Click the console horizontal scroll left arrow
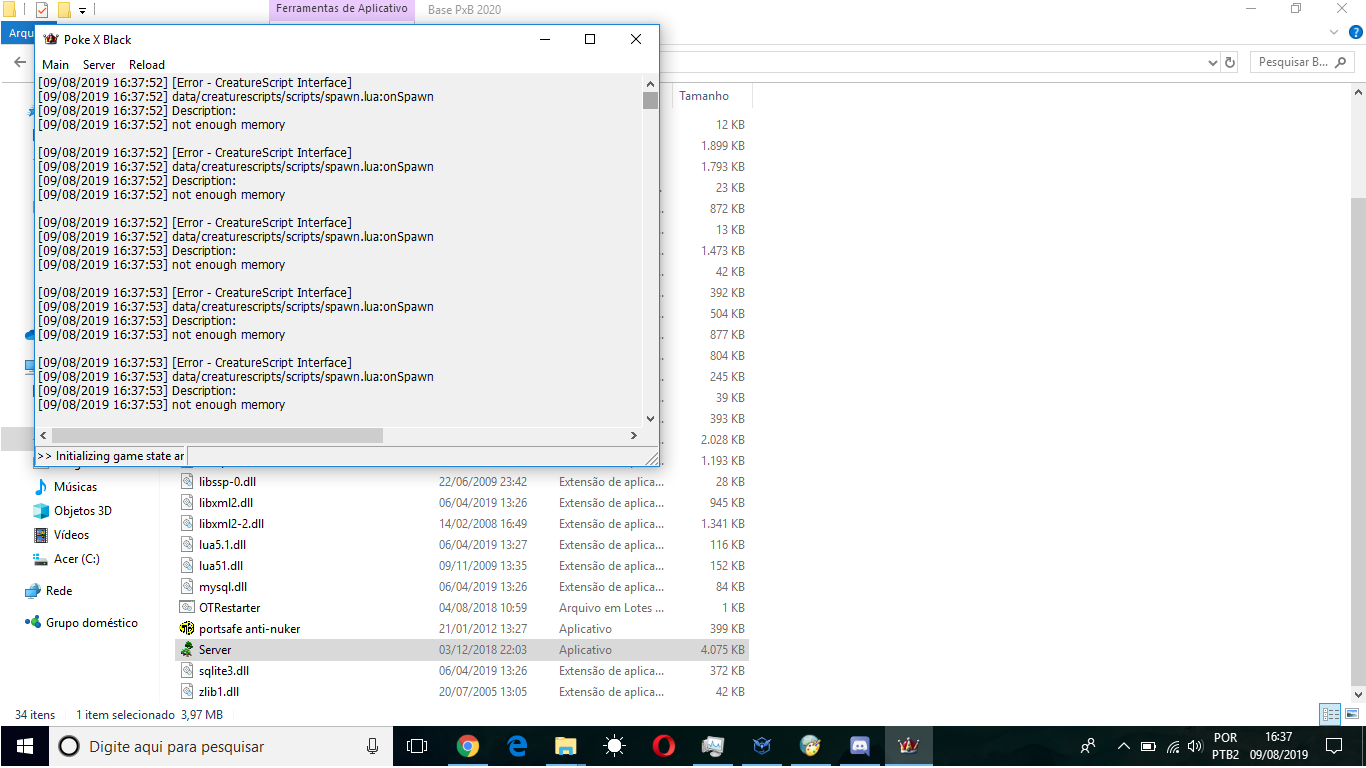 [x=44, y=436]
